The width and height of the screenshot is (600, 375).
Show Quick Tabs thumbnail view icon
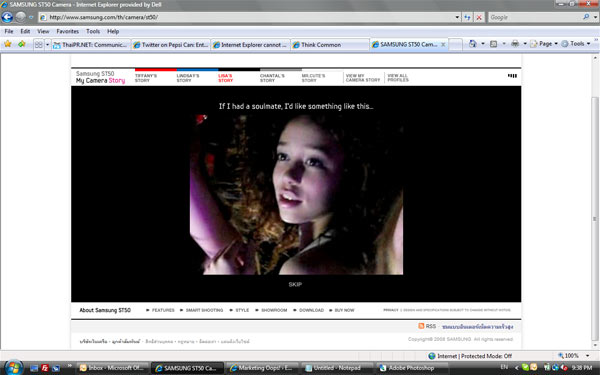(x=39, y=44)
